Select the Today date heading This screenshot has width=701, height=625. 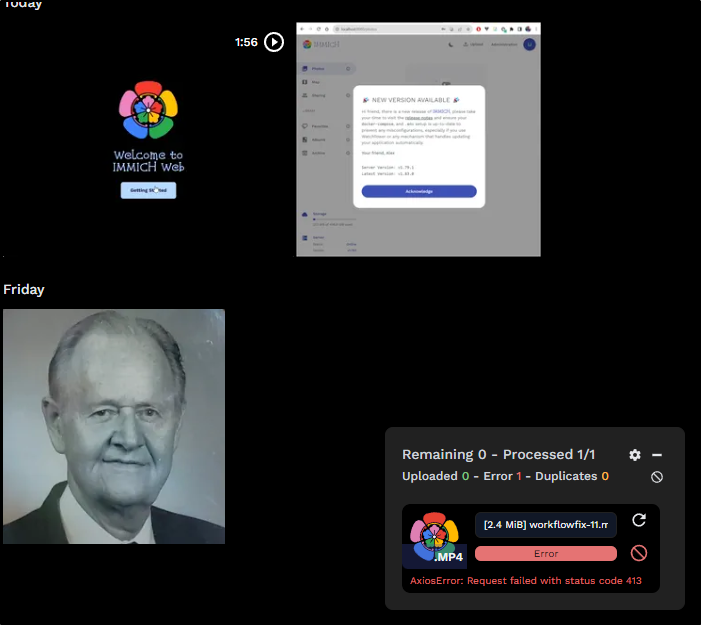pos(22,4)
